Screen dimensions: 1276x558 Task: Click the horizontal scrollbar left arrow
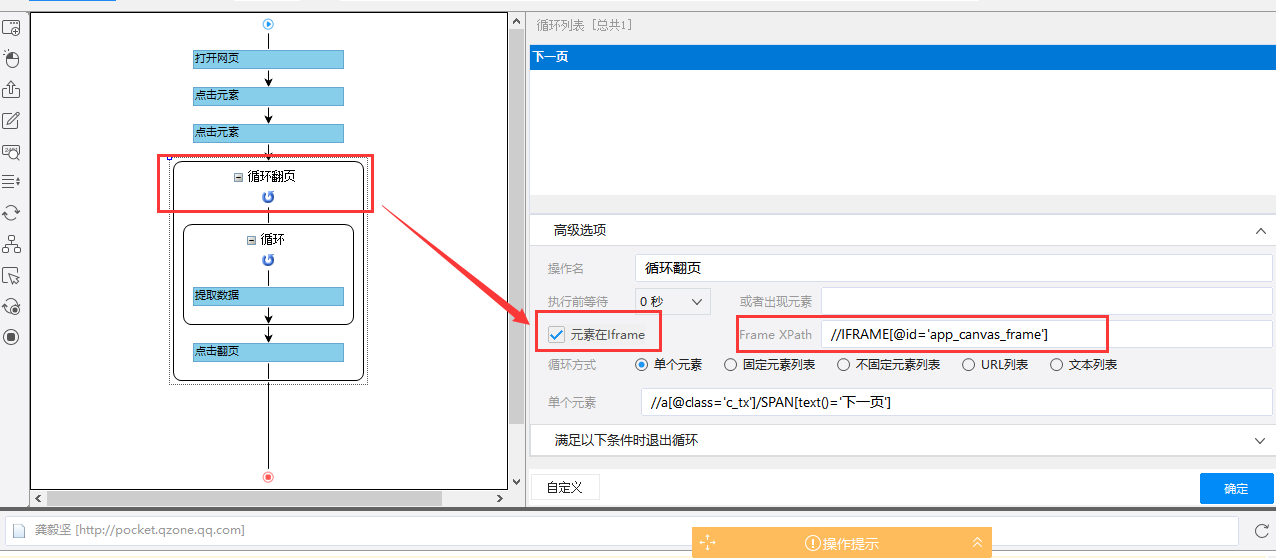coord(39,498)
